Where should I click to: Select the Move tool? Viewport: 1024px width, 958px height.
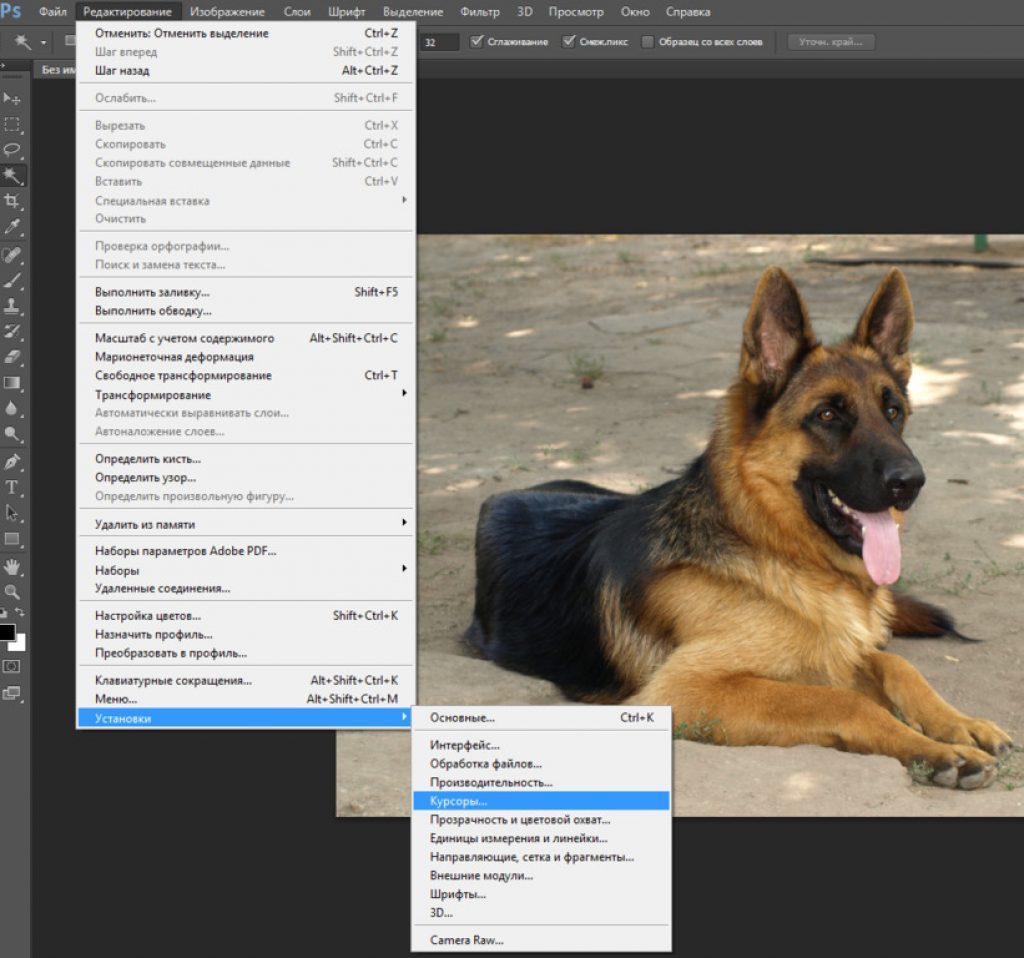pos(12,98)
